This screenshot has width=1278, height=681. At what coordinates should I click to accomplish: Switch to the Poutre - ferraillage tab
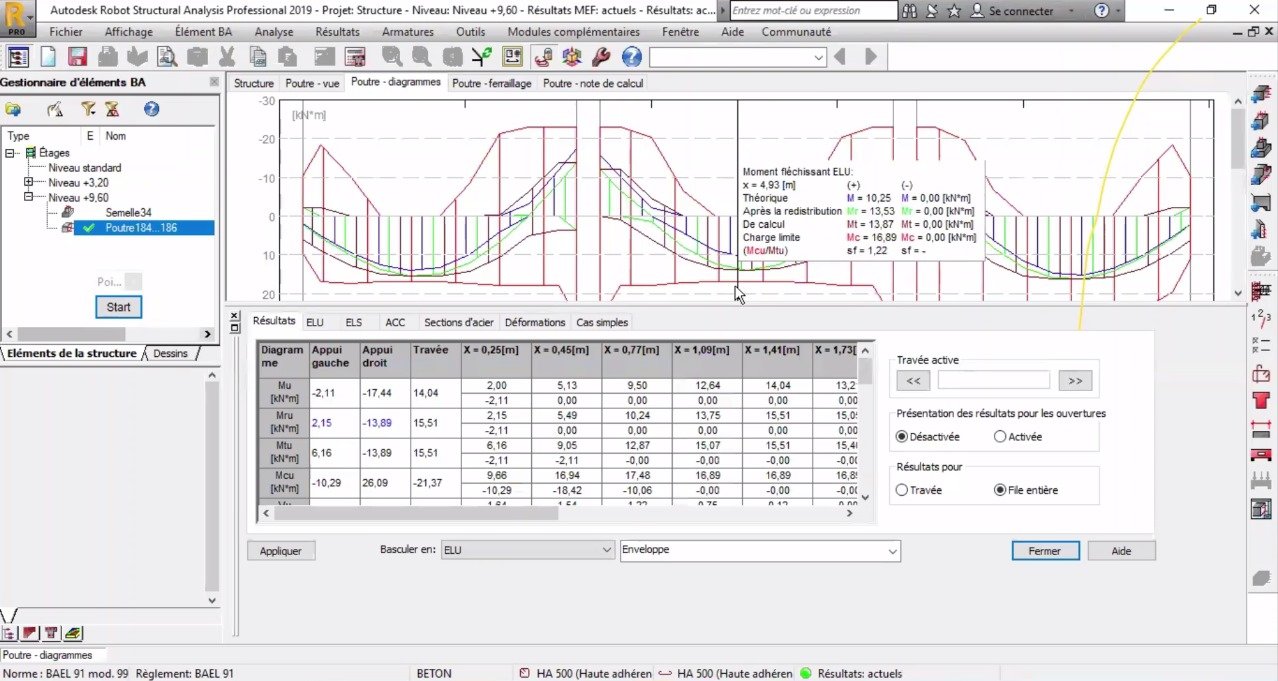point(492,84)
